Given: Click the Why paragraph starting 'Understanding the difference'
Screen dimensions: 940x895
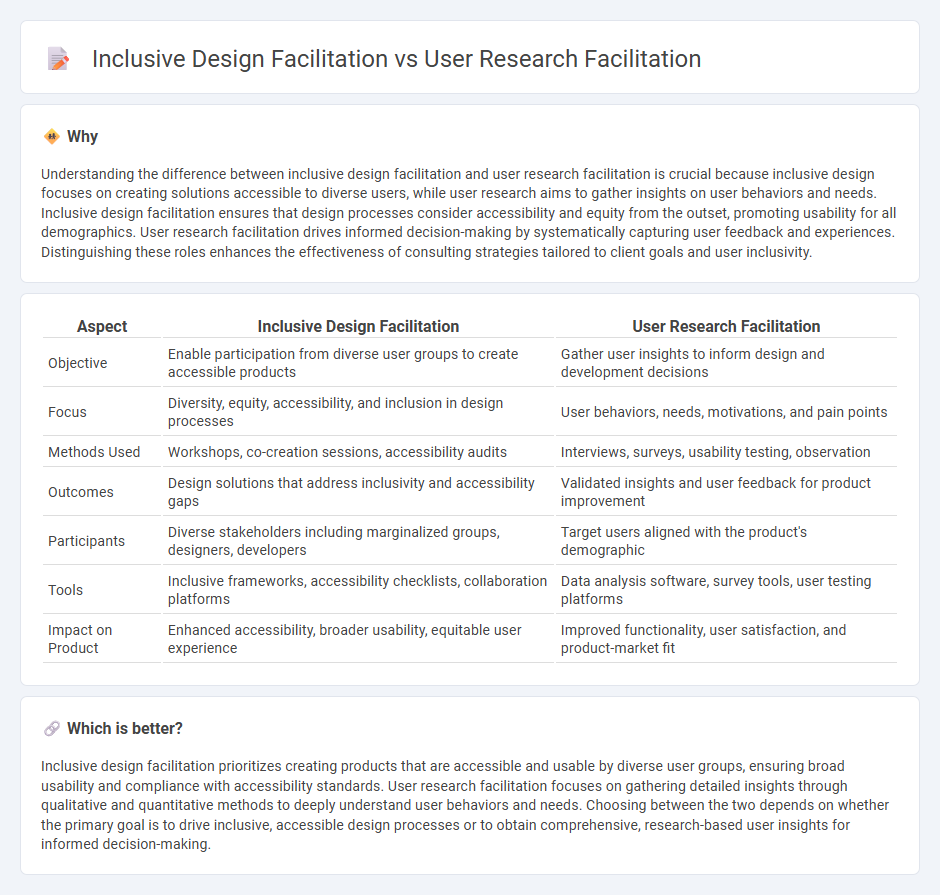Looking at the screenshot, I should (x=469, y=213).
